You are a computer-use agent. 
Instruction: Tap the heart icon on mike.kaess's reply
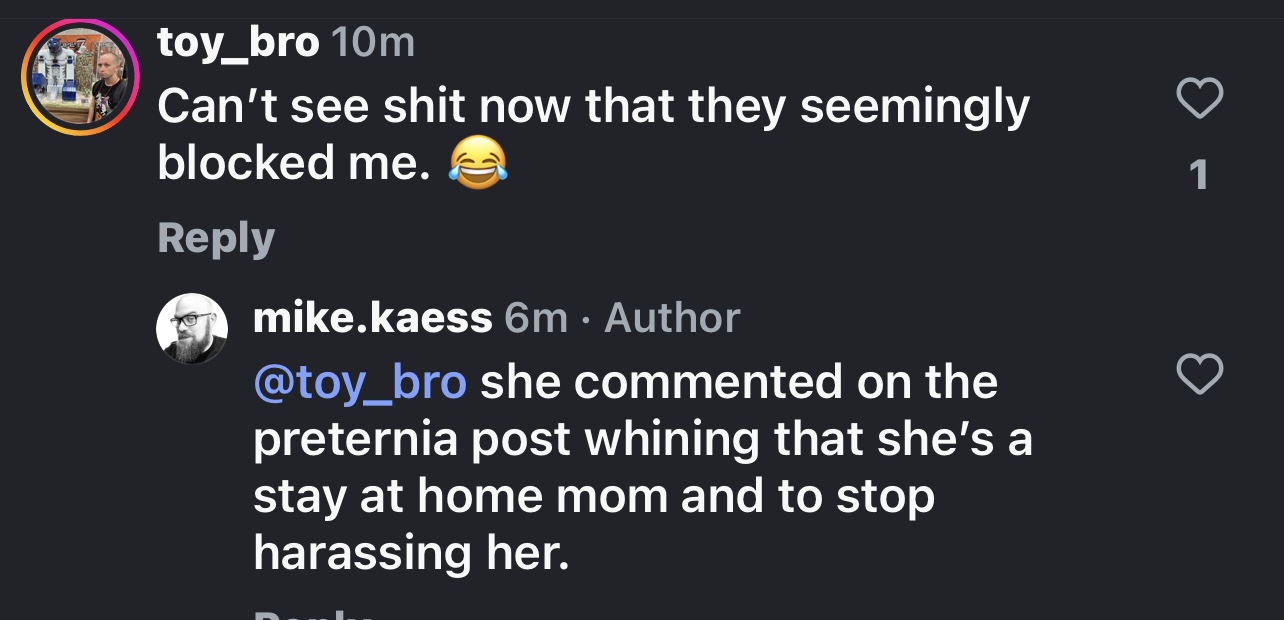tap(1198, 375)
